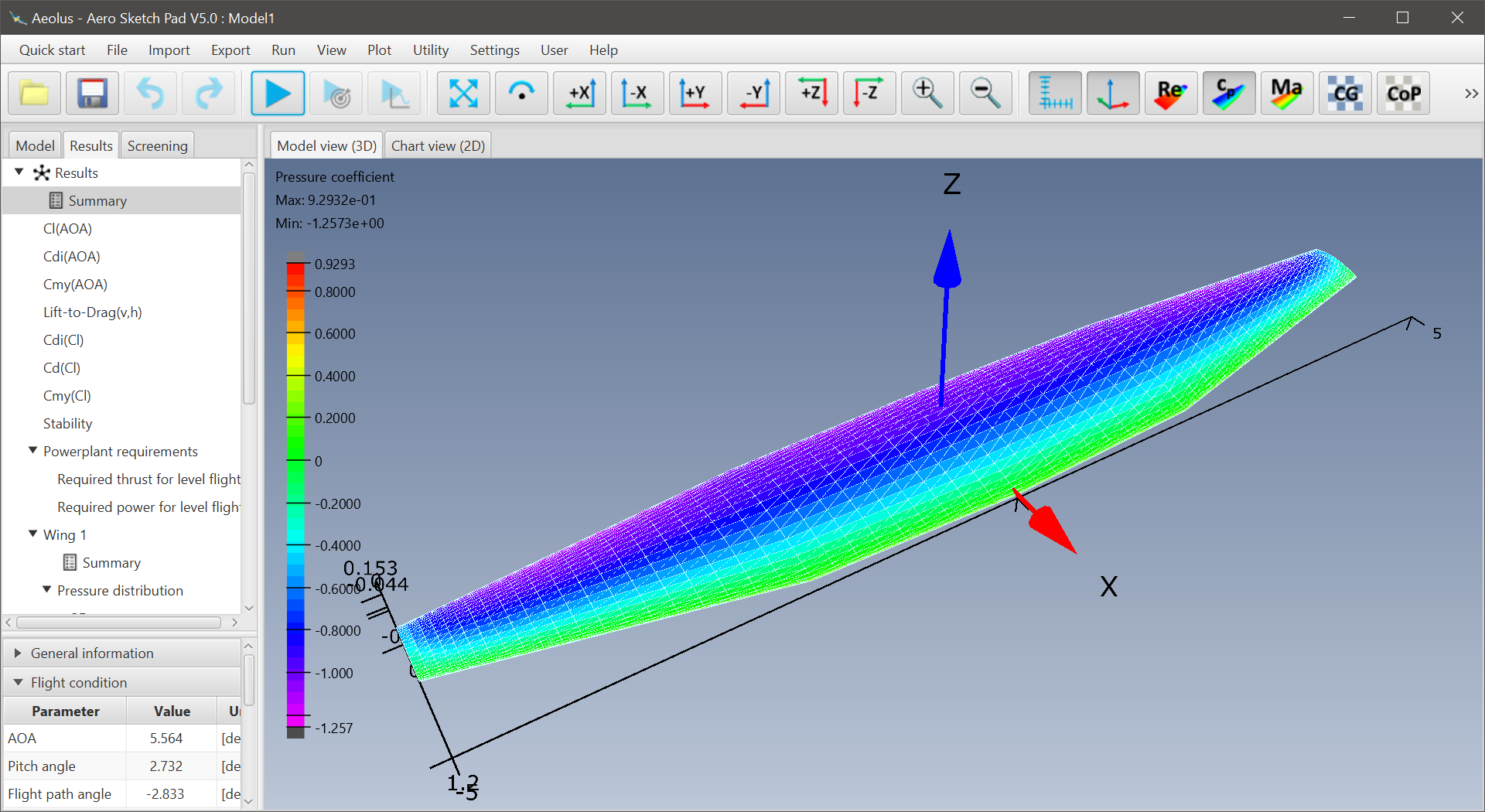Viewport: 1485px width, 812px height.
Task: Toggle Reynolds number (Re) display
Action: tap(1171, 94)
